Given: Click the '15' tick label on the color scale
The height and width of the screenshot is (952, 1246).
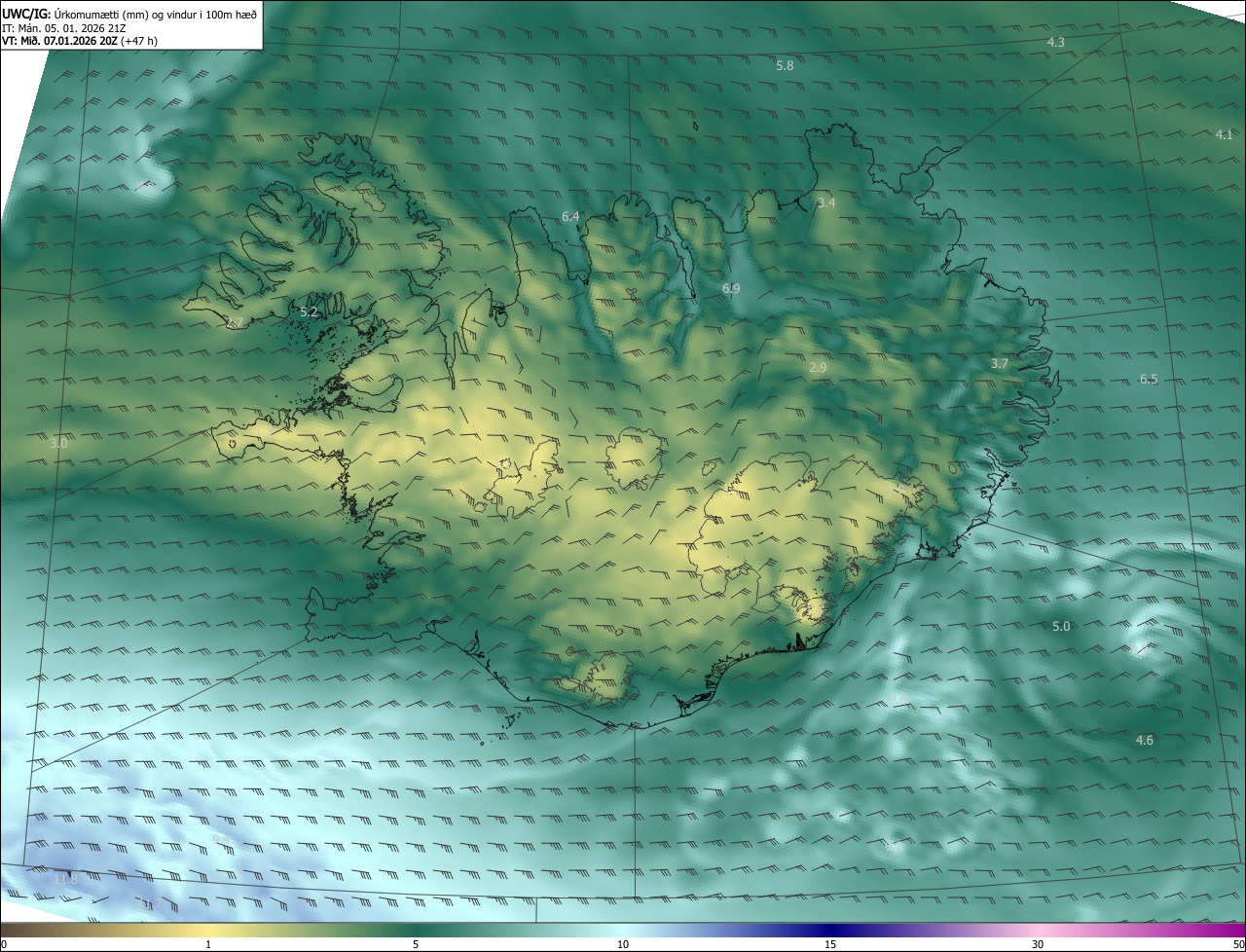Looking at the screenshot, I should (x=830, y=945).
